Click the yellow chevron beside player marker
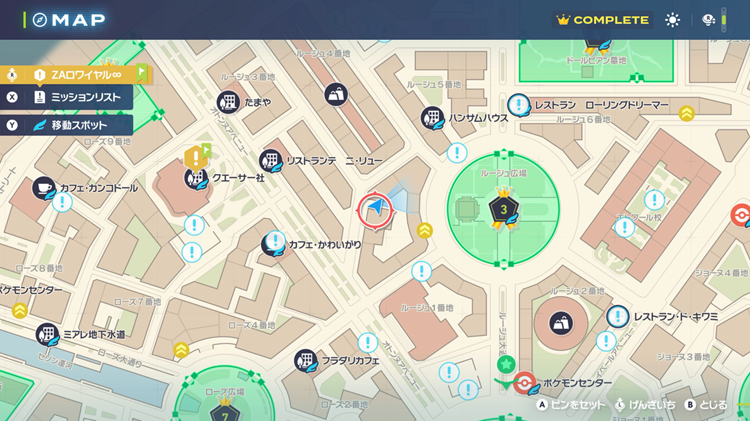Viewport: 750px width, 421px height. [x=425, y=231]
